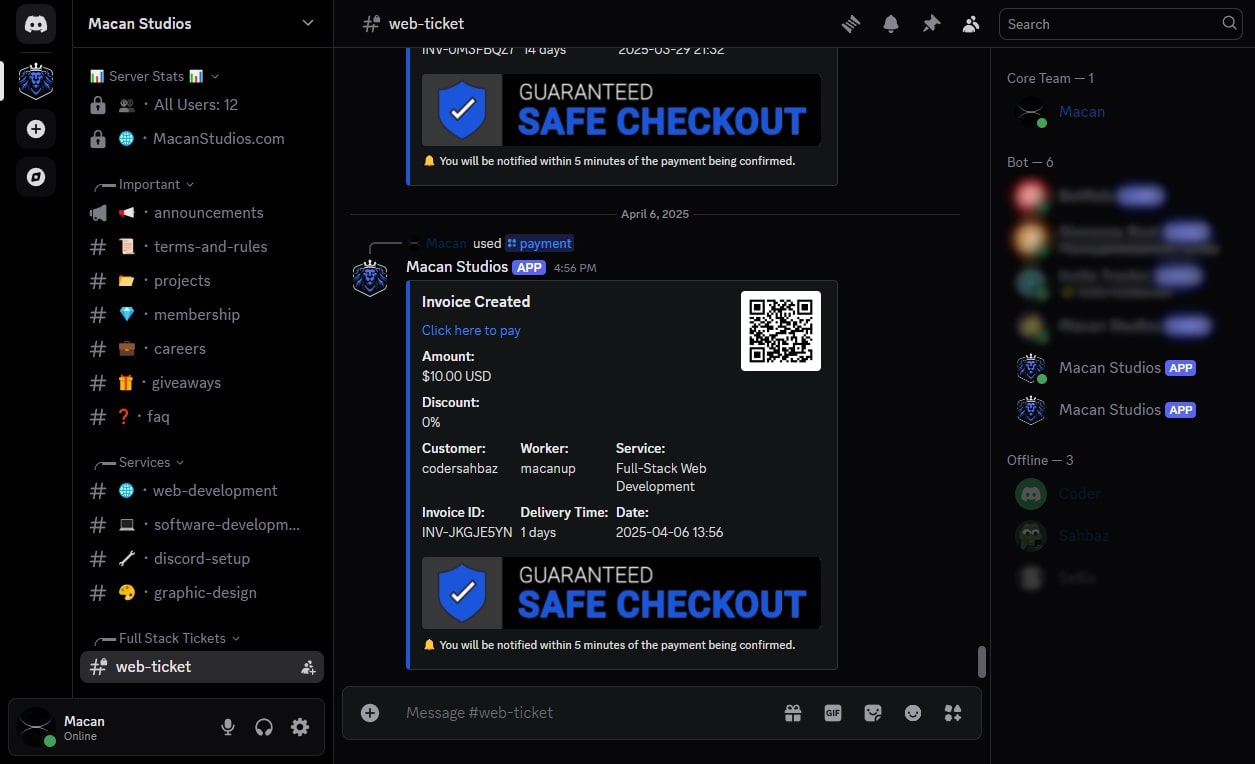The height and width of the screenshot is (764, 1255).
Task: Click the Macan Studios bot avatar in chat
Action: tap(370, 277)
